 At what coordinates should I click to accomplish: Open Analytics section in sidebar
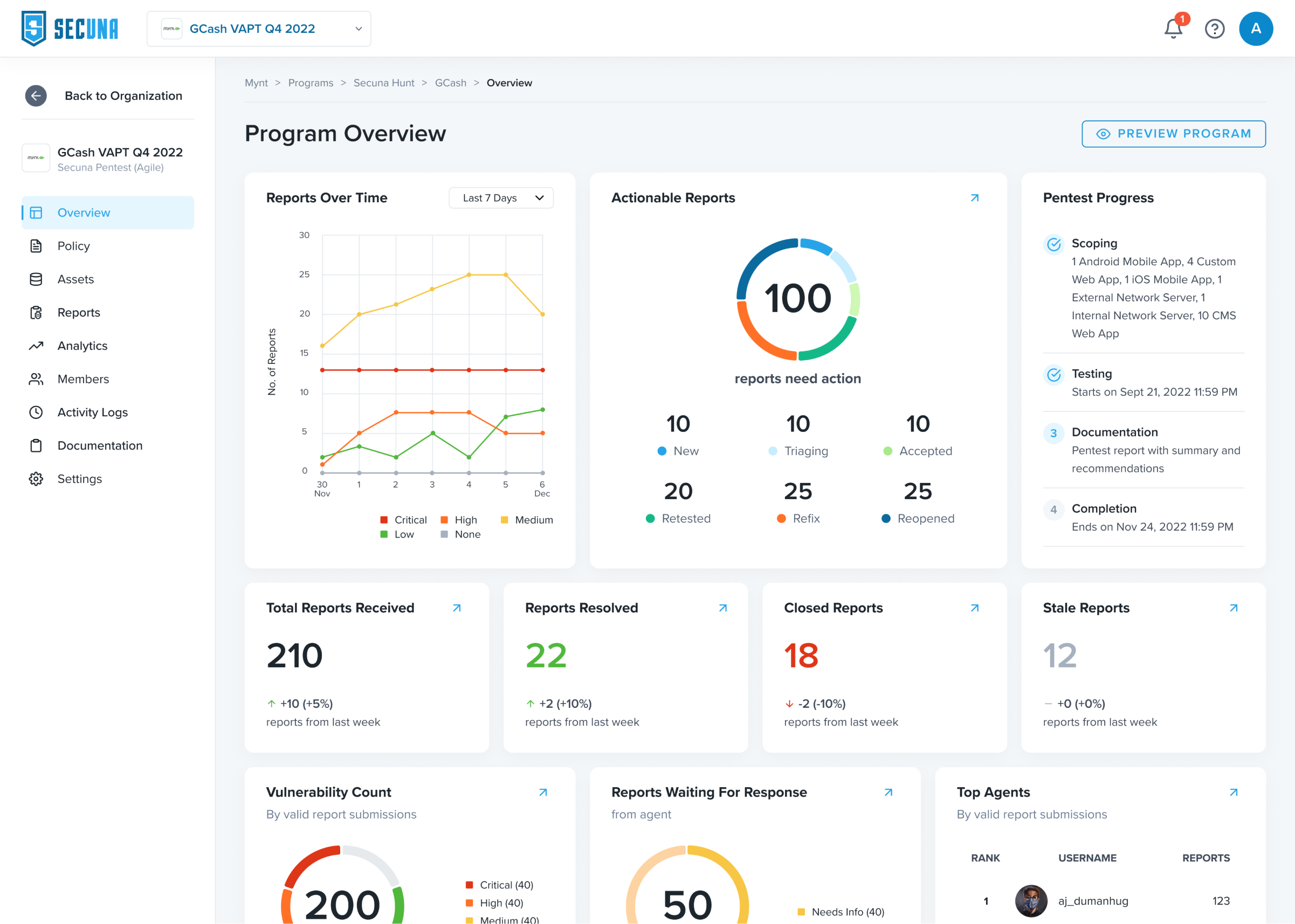pos(82,345)
